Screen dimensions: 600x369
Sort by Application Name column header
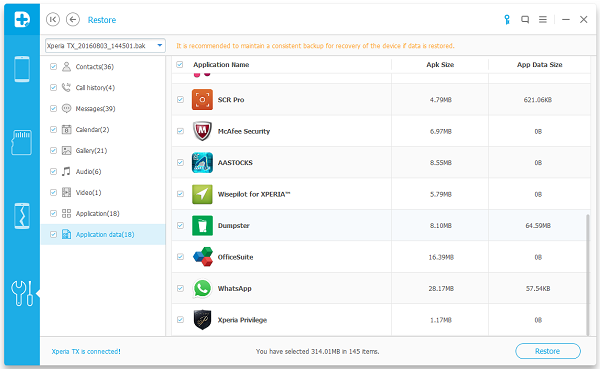(x=221, y=65)
